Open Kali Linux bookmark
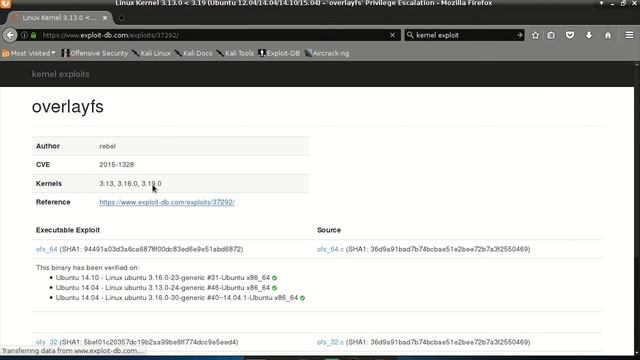 tap(151, 53)
